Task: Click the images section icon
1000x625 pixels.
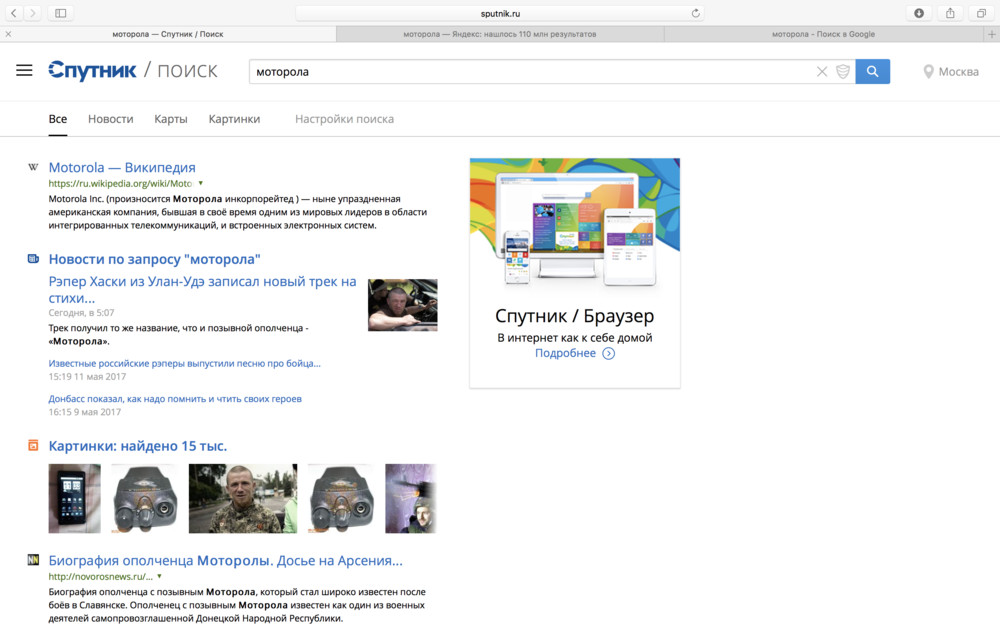Action: click(x=33, y=445)
